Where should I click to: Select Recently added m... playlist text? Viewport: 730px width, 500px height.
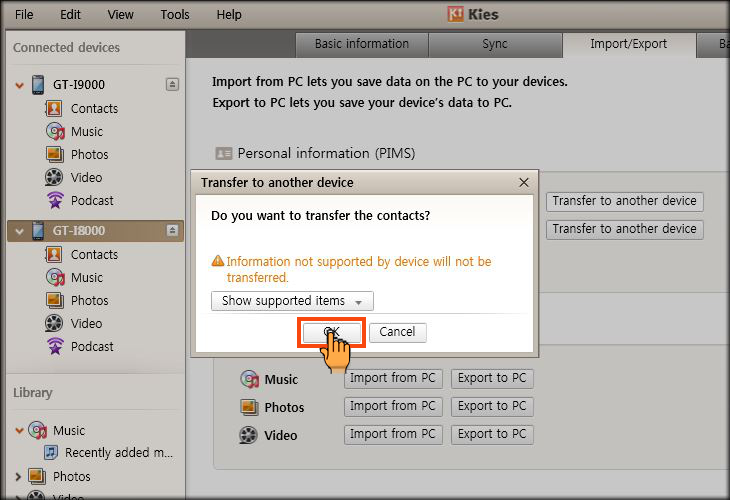119,453
